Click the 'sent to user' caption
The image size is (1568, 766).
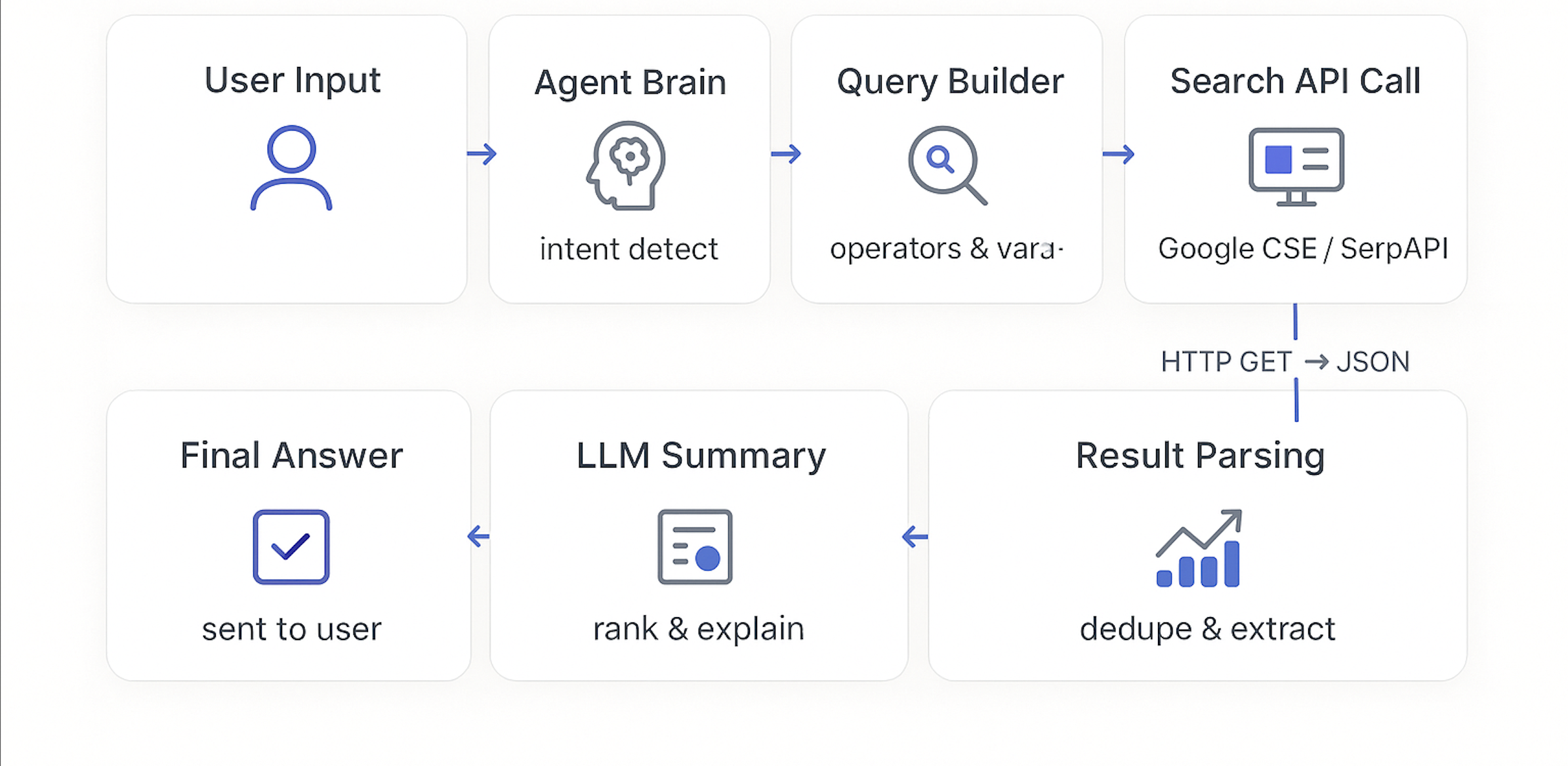(x=291, y=630)
